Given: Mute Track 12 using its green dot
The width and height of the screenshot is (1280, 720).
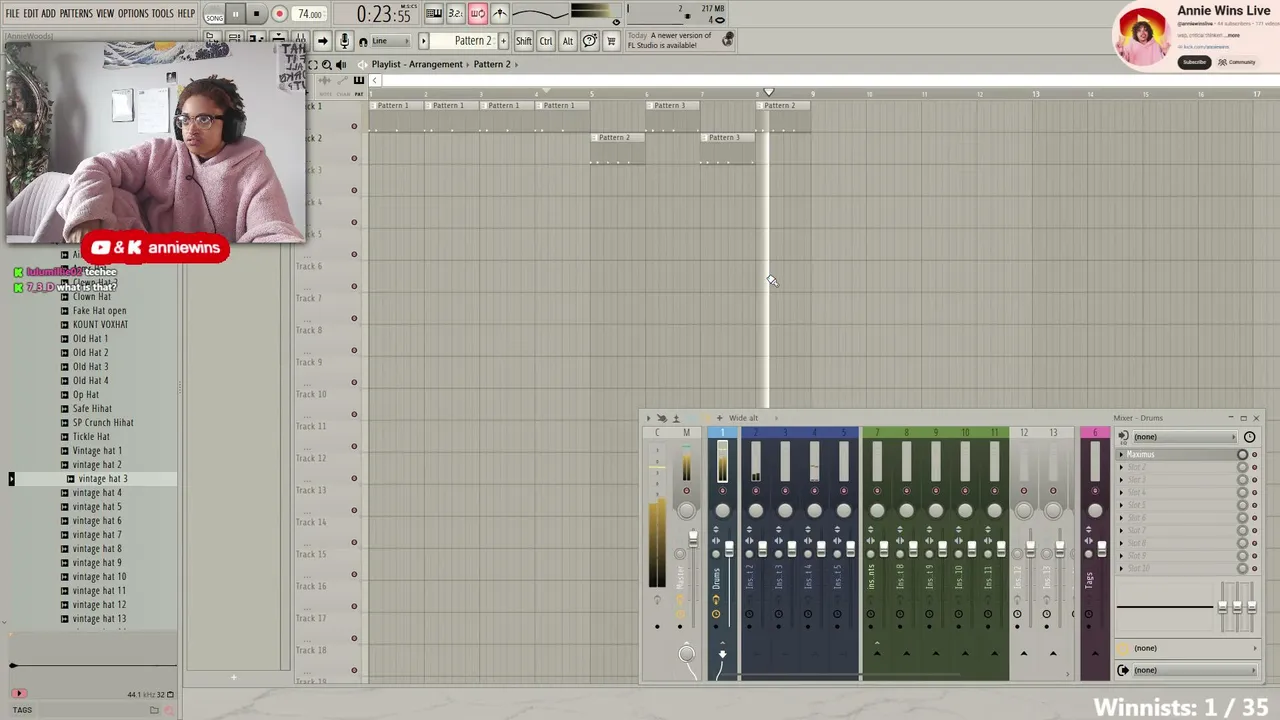Looking at the screenshot, I should pos(354,478).
